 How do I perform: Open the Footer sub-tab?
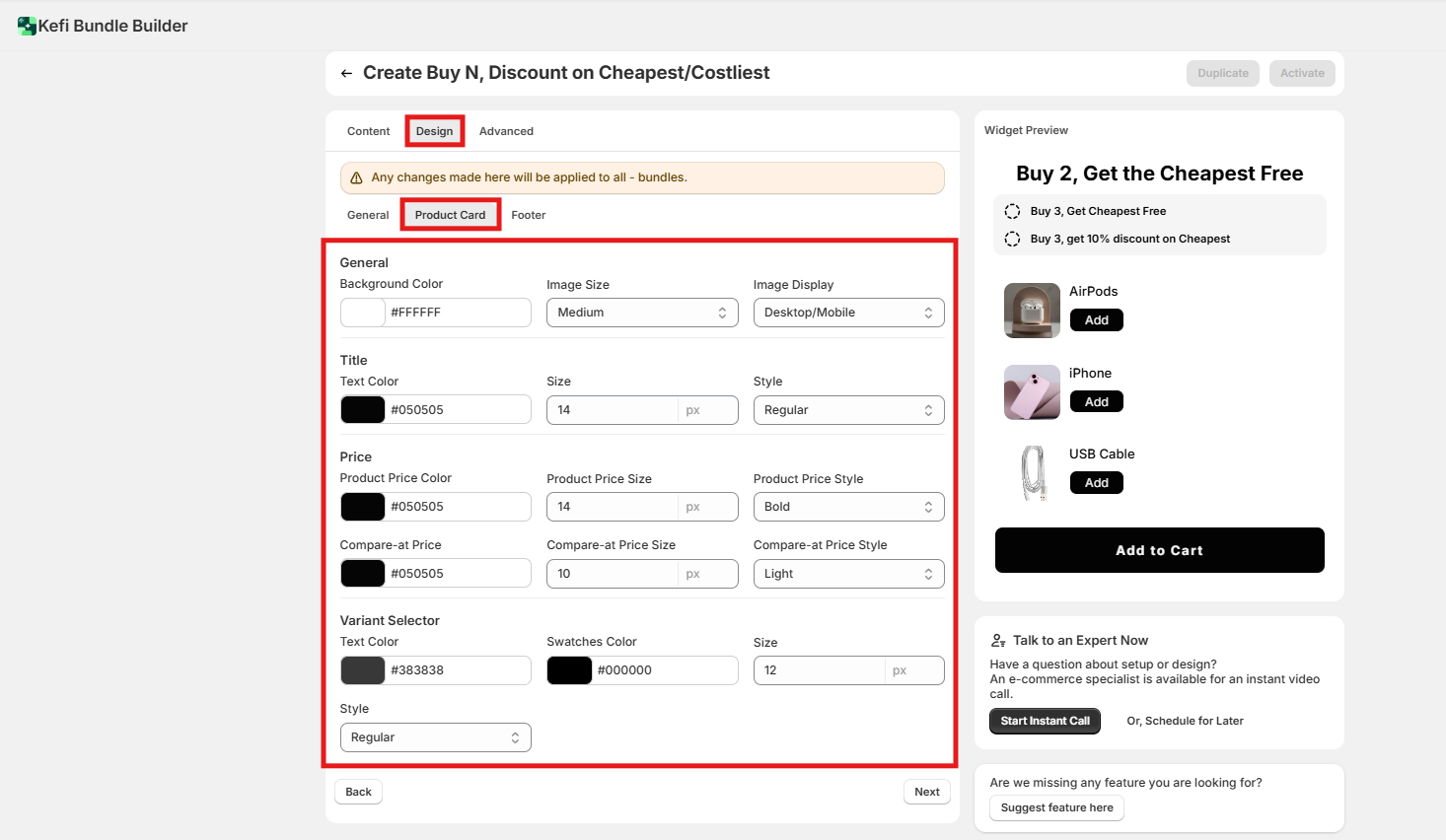pyautogui.click(x=528, y=215)
